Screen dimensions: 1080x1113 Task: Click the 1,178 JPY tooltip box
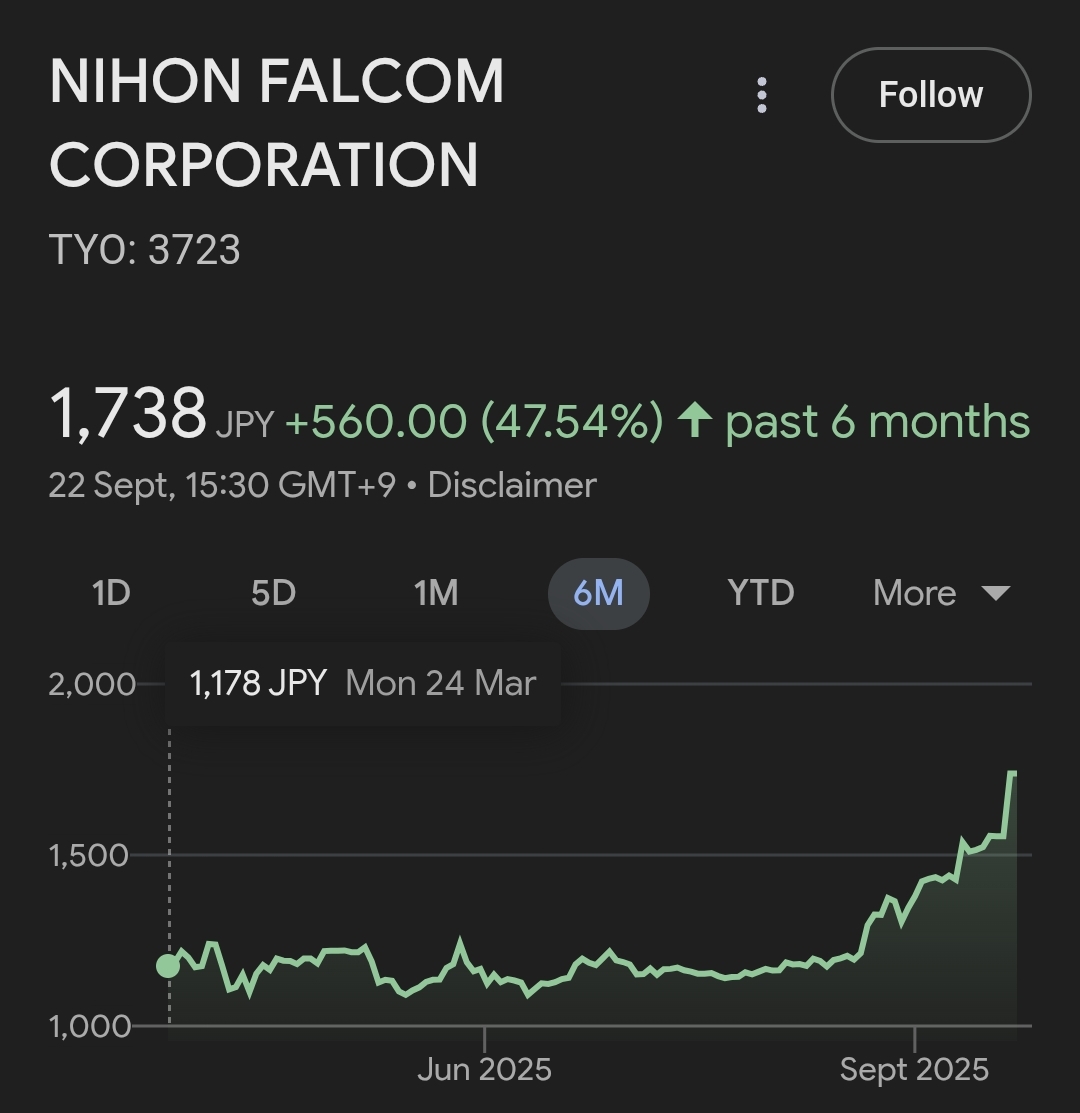point(363,684)
